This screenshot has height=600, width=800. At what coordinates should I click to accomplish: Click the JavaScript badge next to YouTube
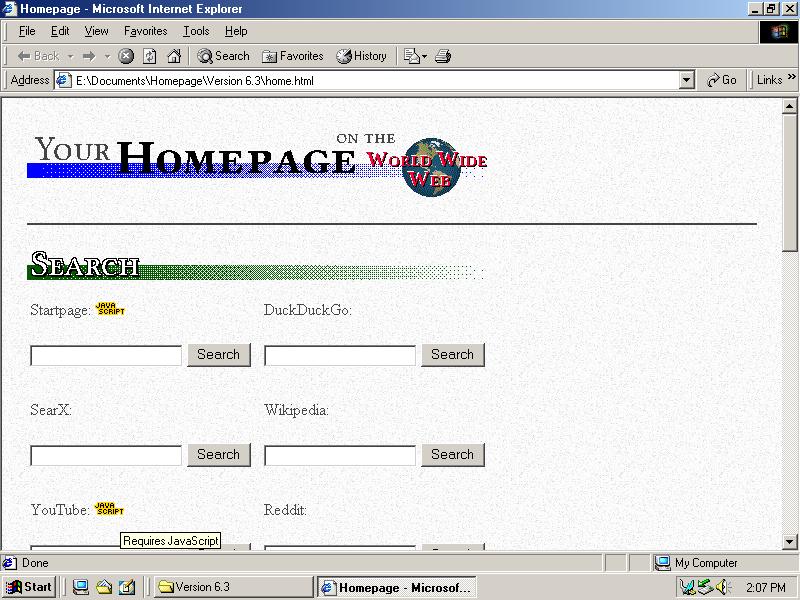109,509
